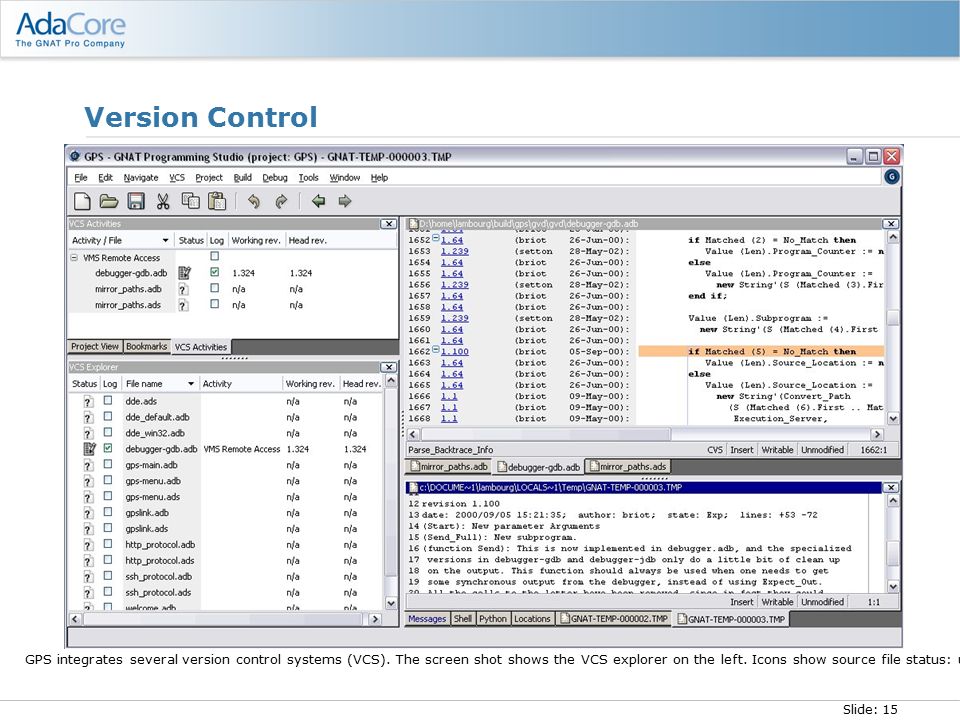Click the Save floppy disk icon
Image resolution: width=960 pixels, height=720 pixels.
pos(136,201)
